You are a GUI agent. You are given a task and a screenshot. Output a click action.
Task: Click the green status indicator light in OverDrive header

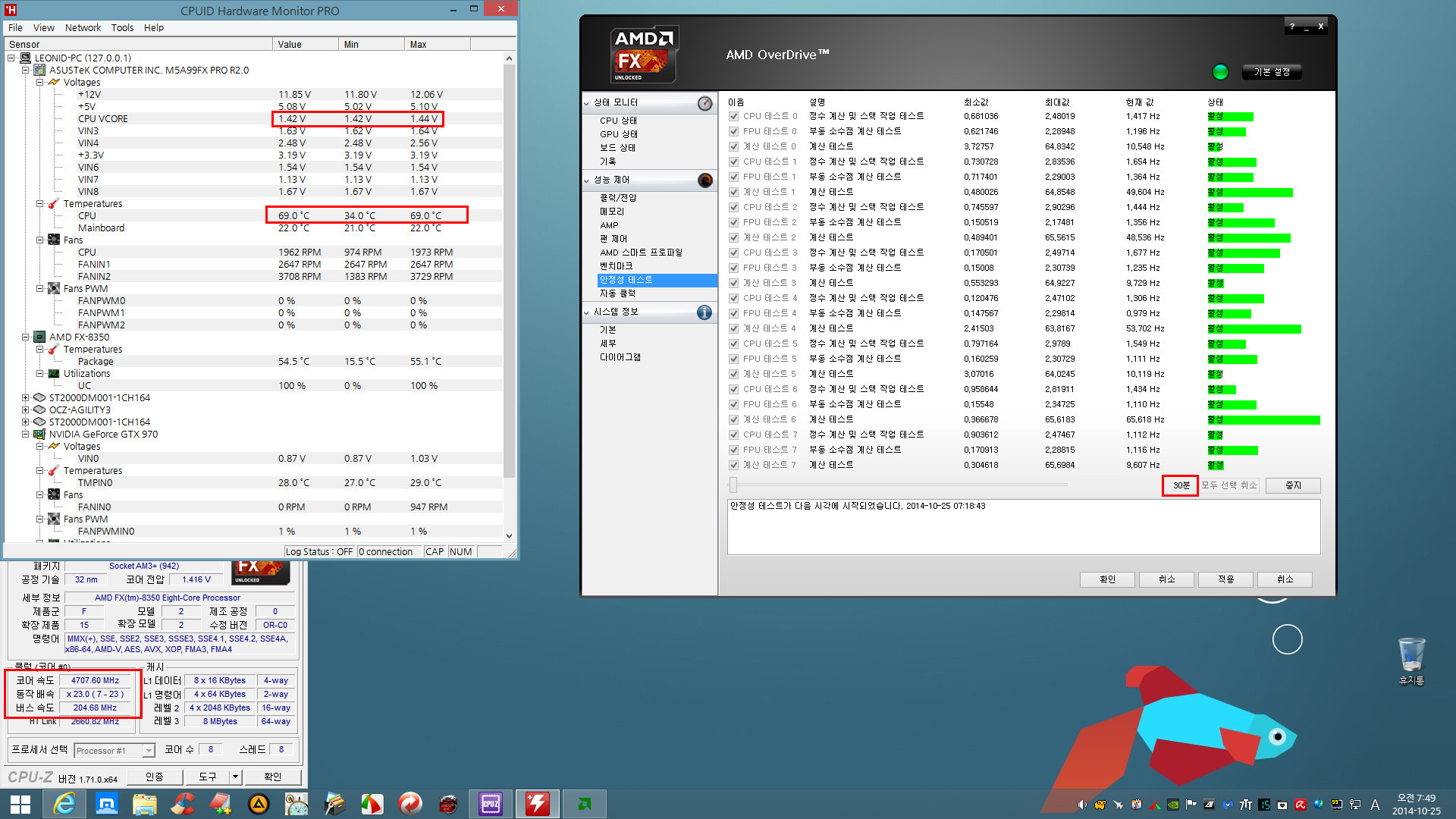(1220, 72)
